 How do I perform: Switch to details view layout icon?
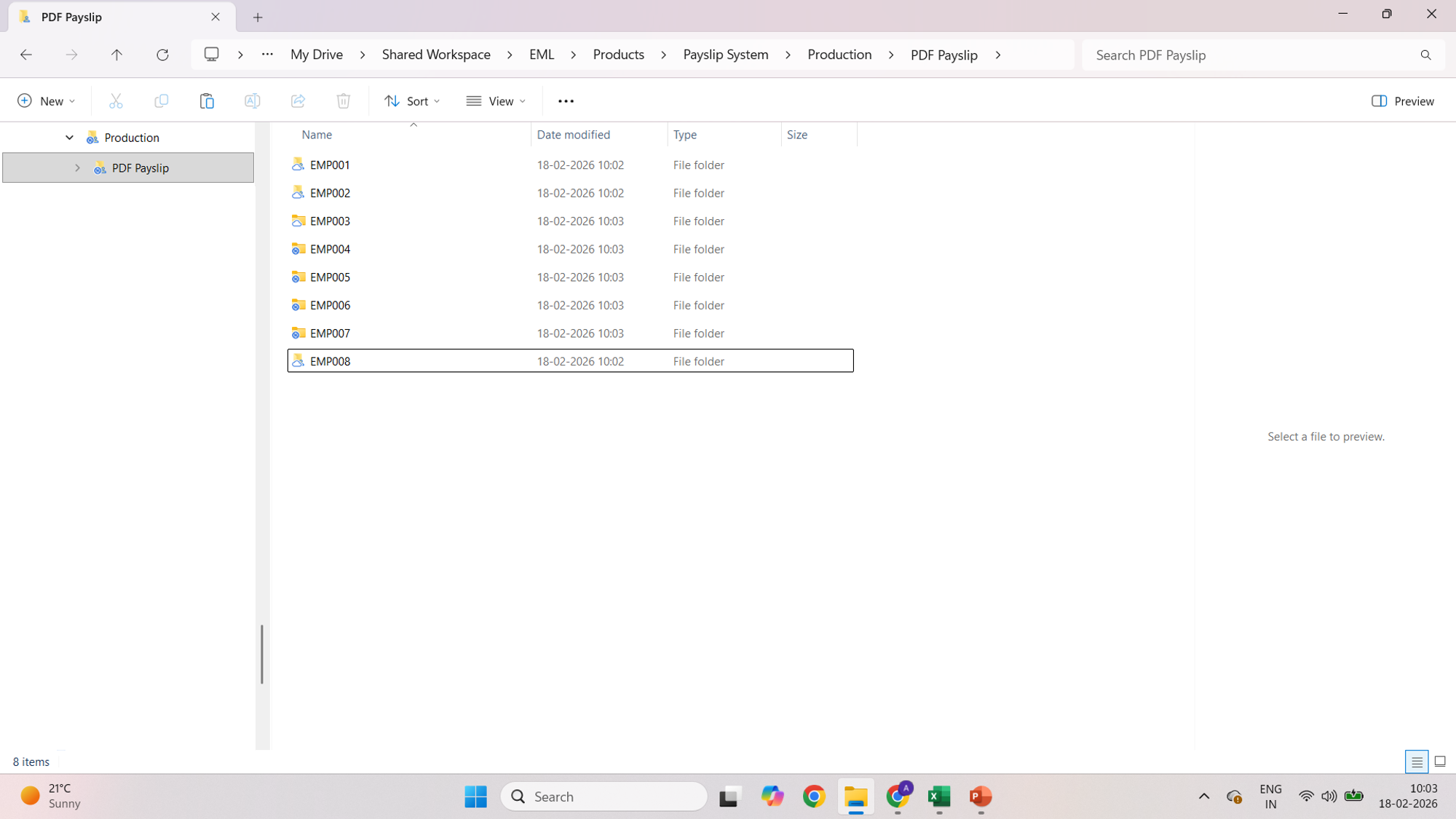click(x=1416, y=761)
